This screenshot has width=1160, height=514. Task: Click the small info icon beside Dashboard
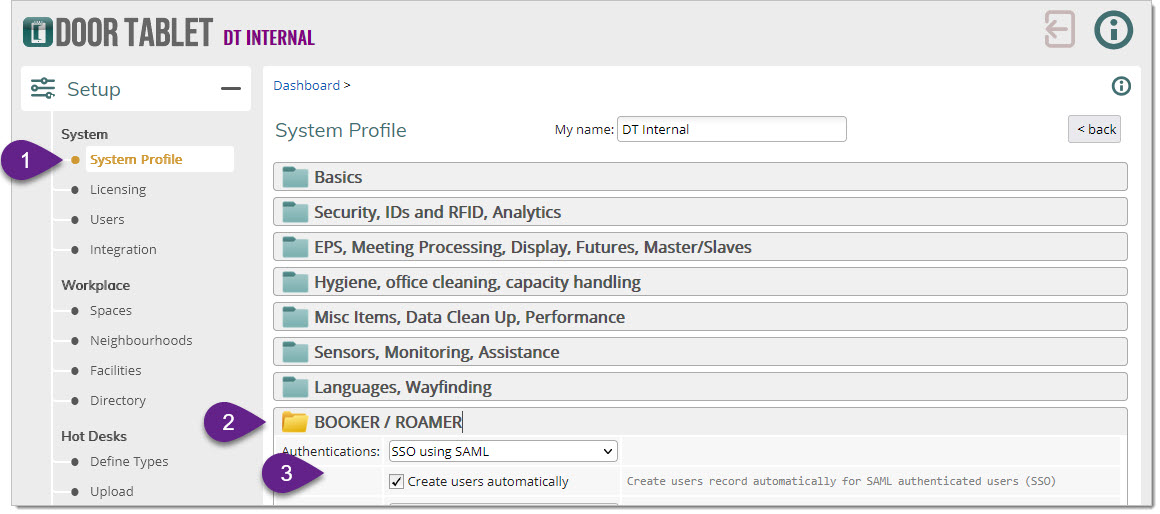tap(1121, 86)
